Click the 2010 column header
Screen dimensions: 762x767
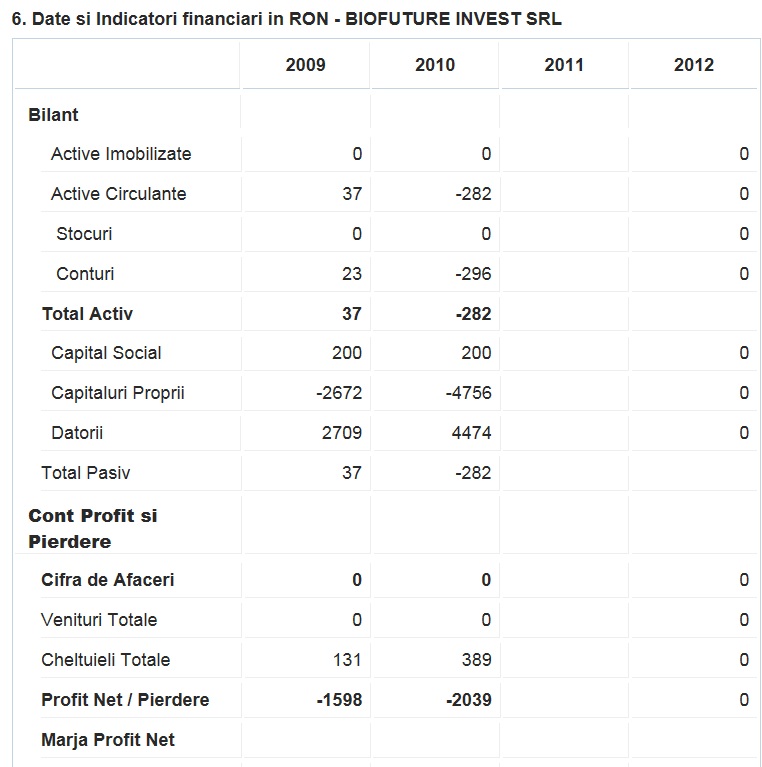click(435, 65)
